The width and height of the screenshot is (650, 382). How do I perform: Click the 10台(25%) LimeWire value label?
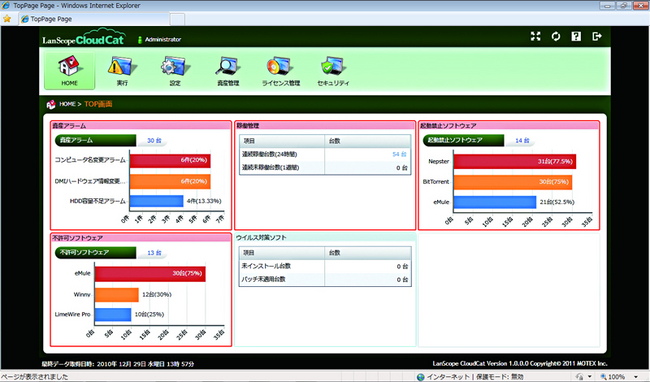coord(149,314)
